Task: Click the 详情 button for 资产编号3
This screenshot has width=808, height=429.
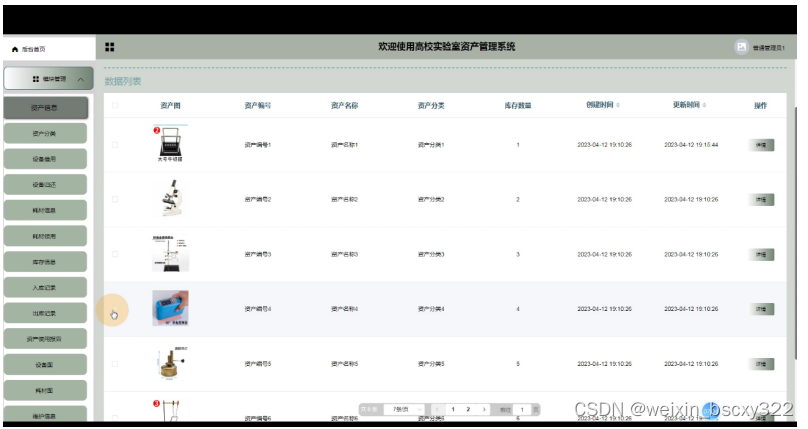Action: (761, 254)
